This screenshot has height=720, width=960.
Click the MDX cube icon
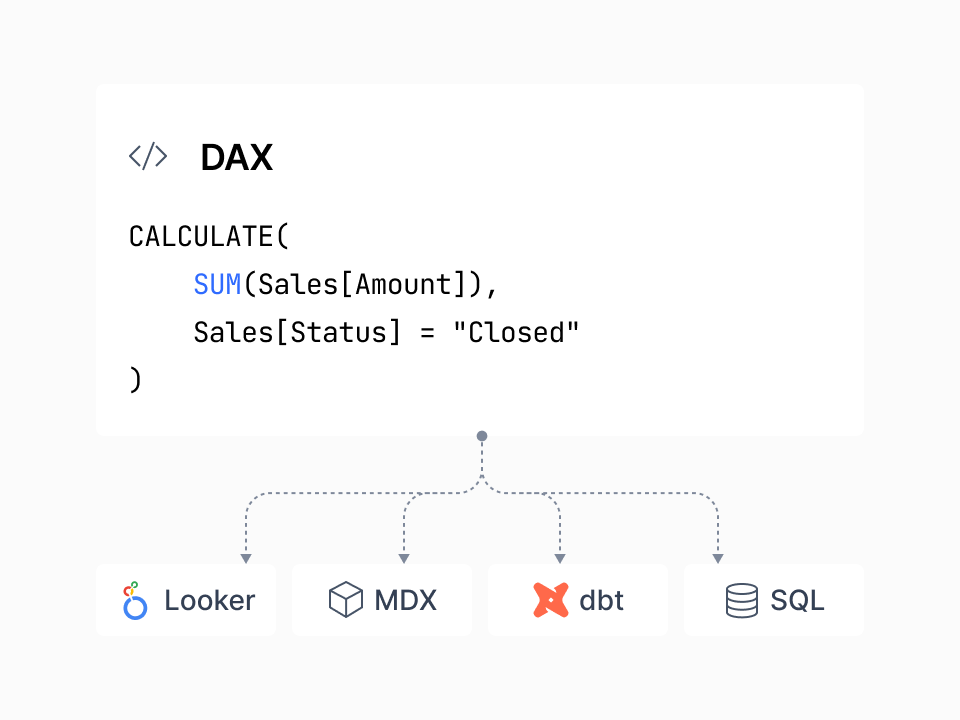[x=346, y=599]
